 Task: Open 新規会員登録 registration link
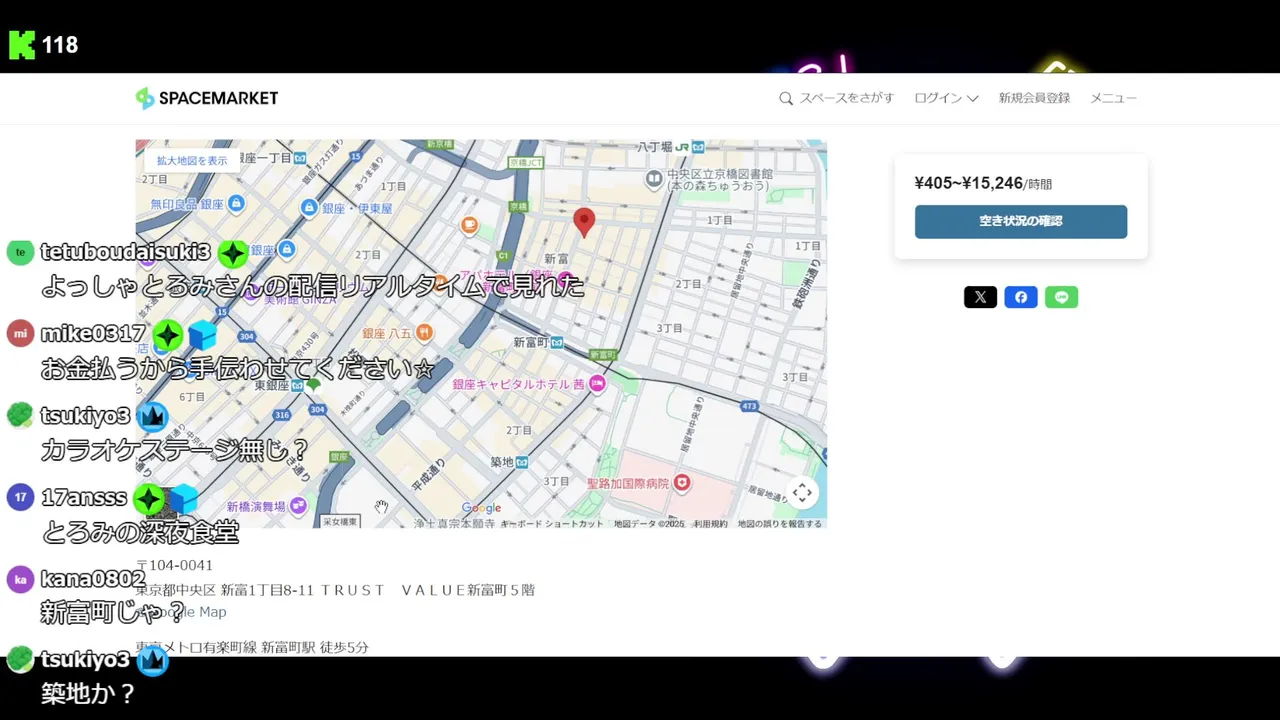[1034, 98]
